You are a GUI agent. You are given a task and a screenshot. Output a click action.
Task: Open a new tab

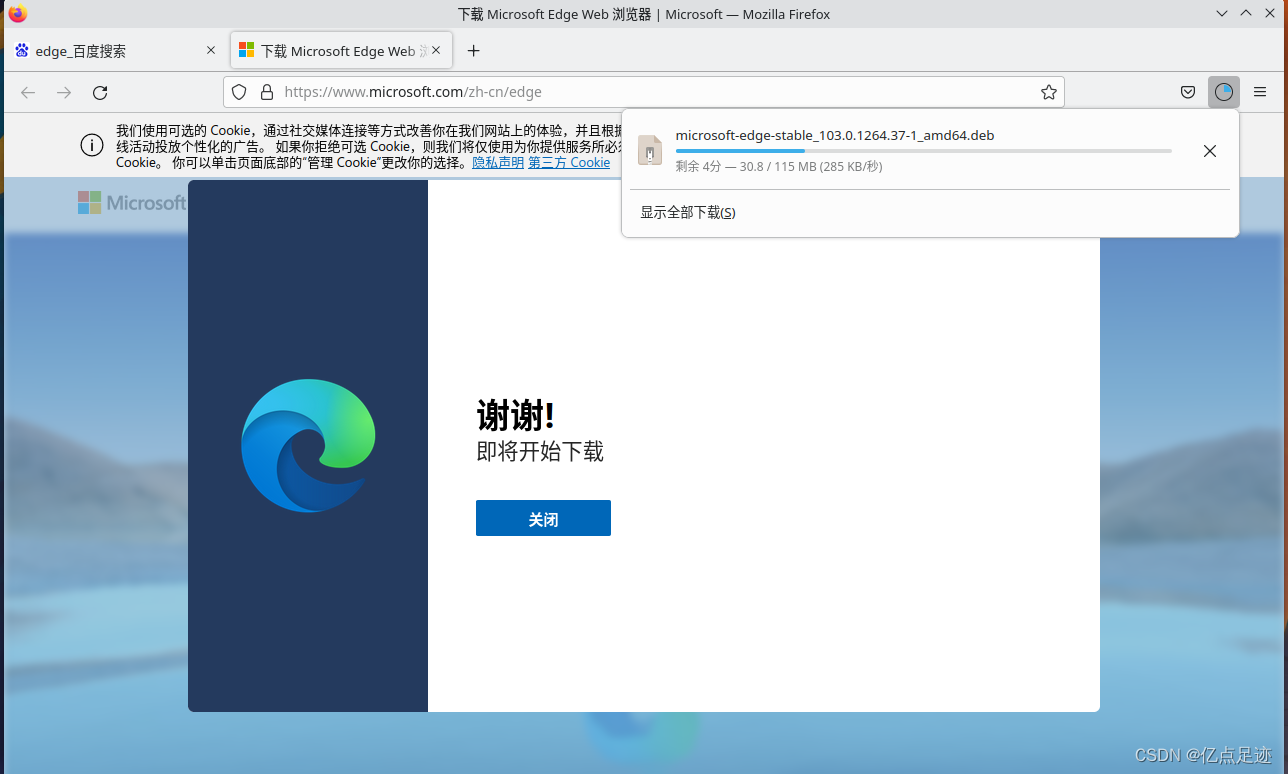click(474, 51)
